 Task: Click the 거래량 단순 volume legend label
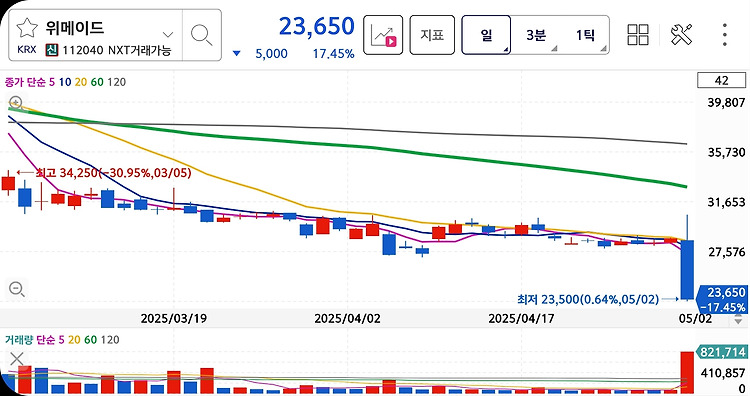(30, 340)
